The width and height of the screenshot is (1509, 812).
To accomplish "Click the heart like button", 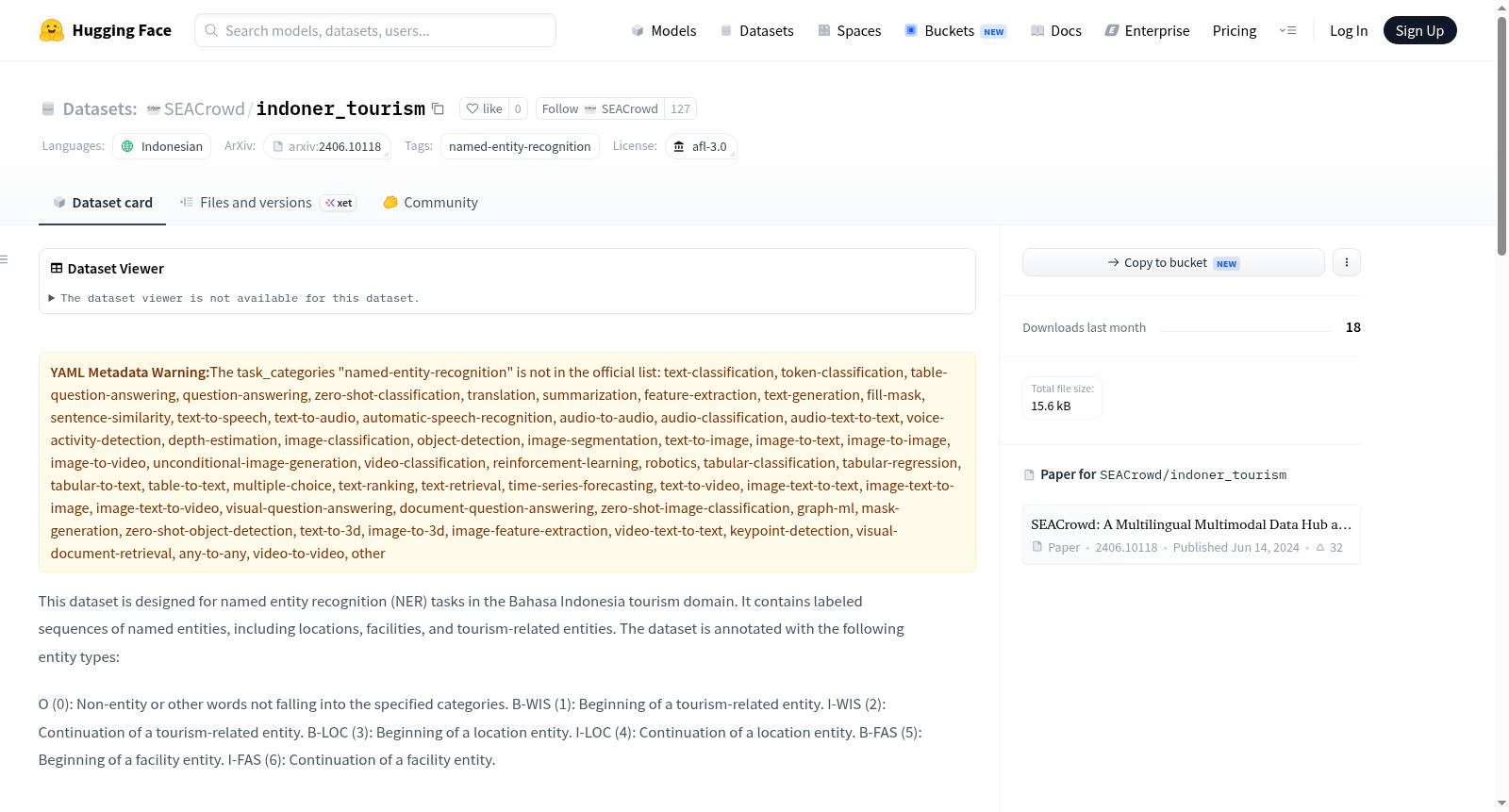I will coord(484,108).
